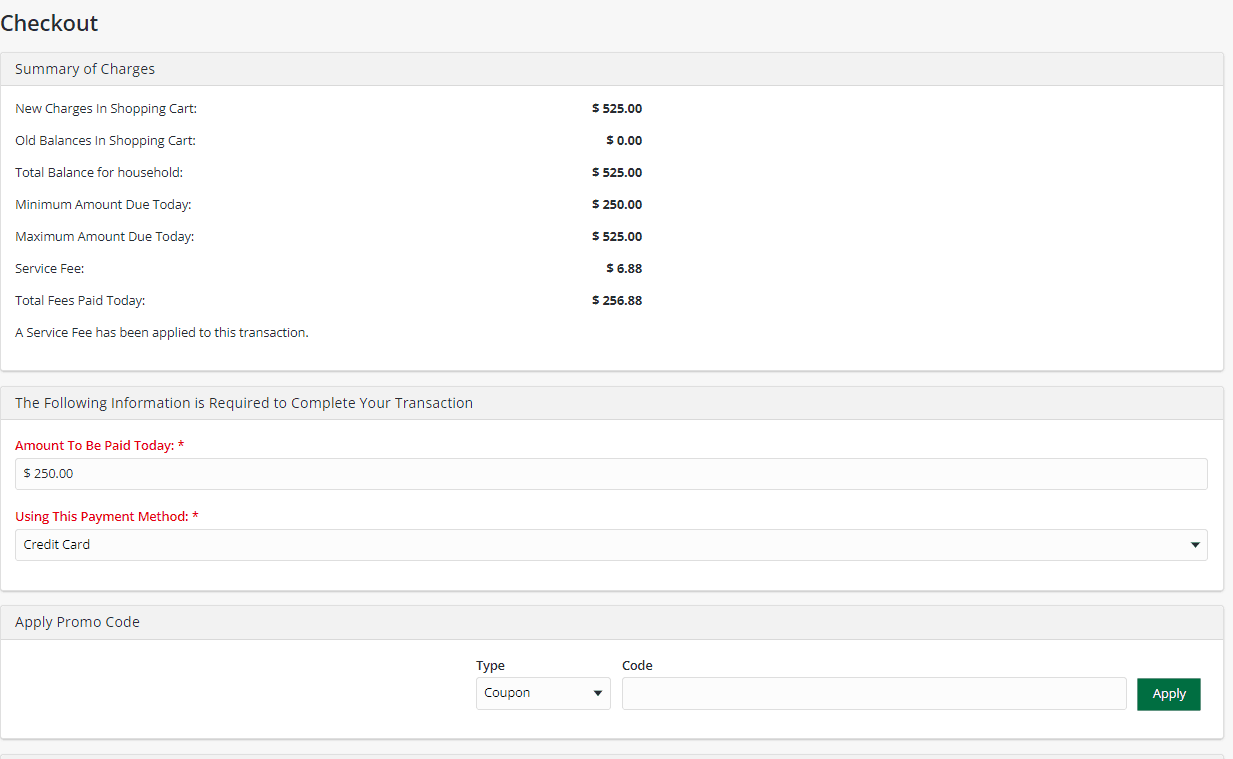Screen dimensions: 1233x759
Task: Click the required information panel header
Action: (243, 403)
